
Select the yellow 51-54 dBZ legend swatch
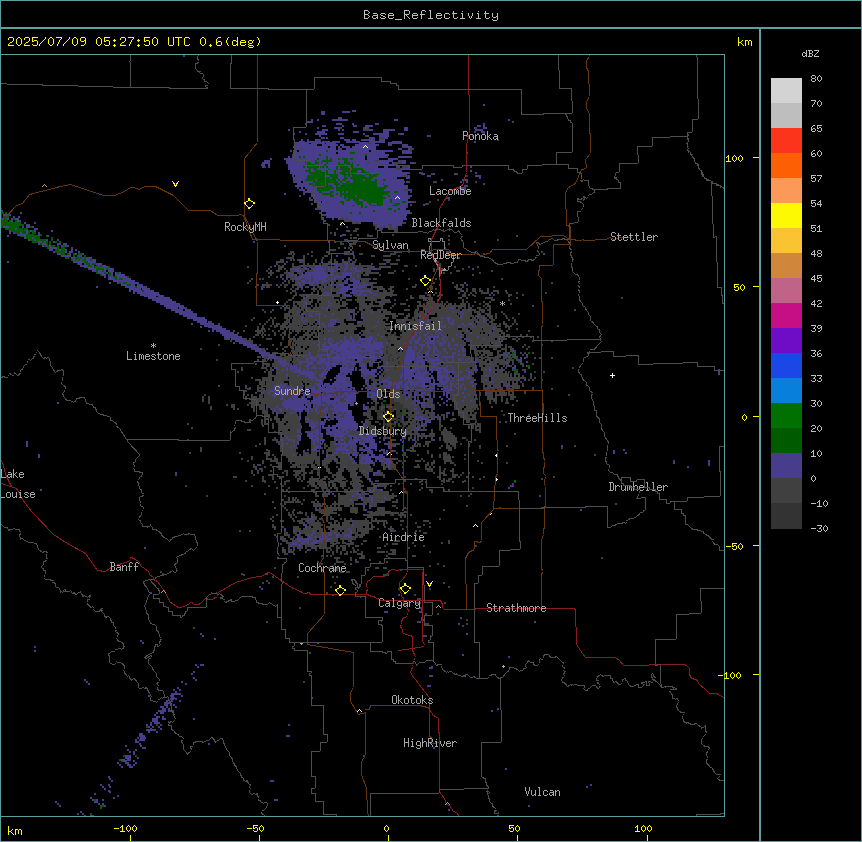[786, 215]
